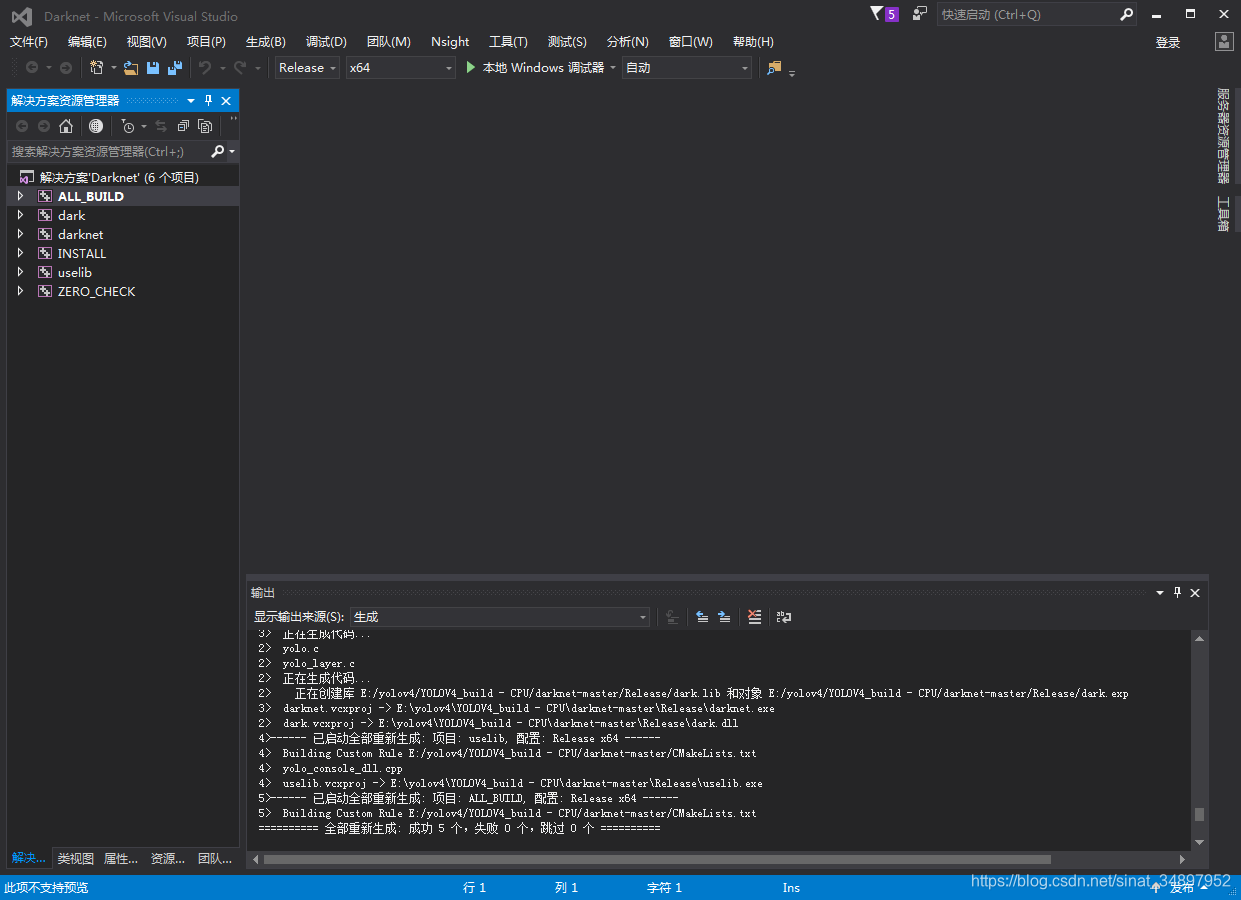The width and height of the screenshot is (1241, 900).
Task: Select the uselib project item
Action: [74, 272]
